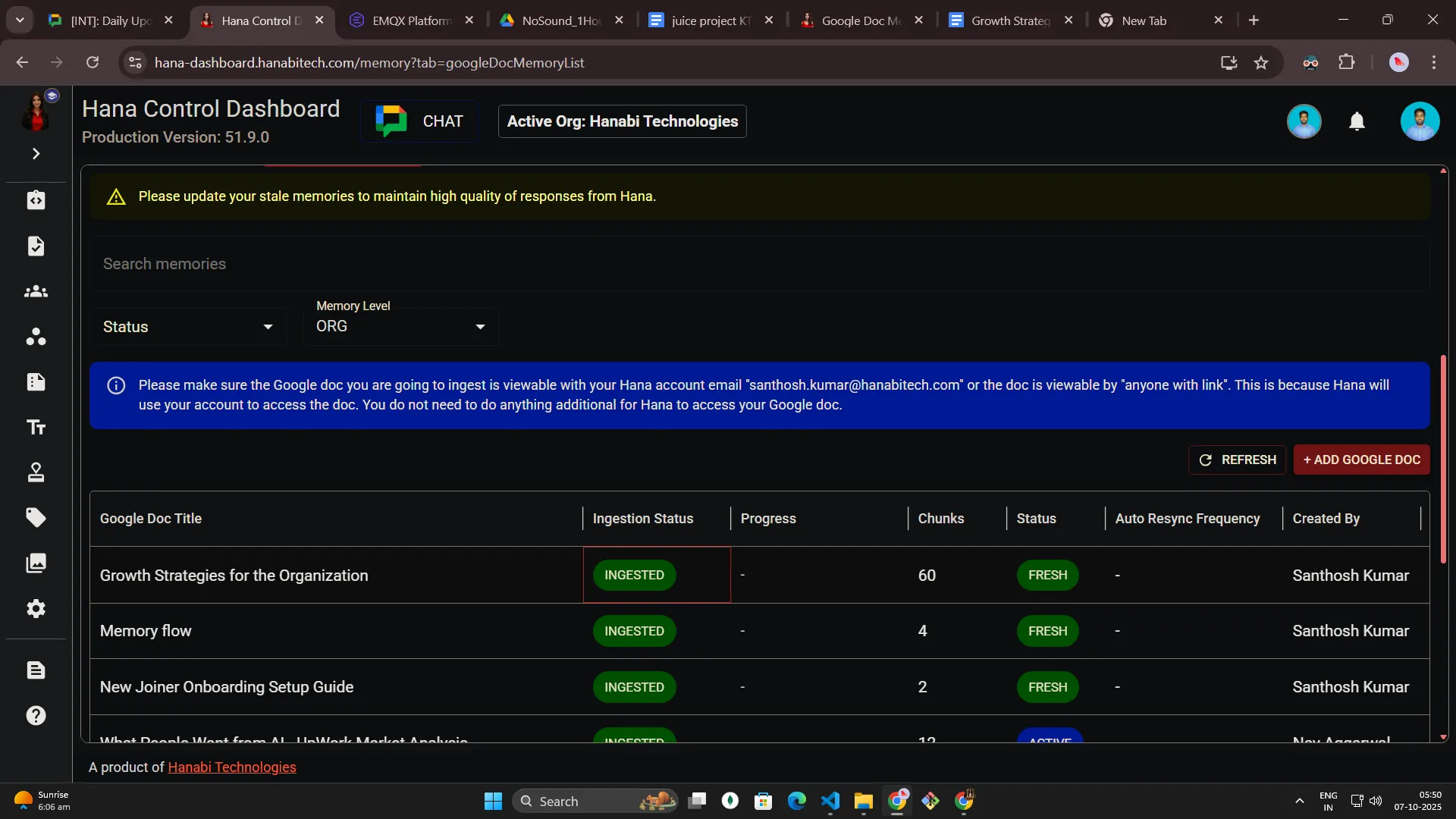Switch to the EMQX Platform browser tab
This screenshot has height=819, width=1456.
410,20
